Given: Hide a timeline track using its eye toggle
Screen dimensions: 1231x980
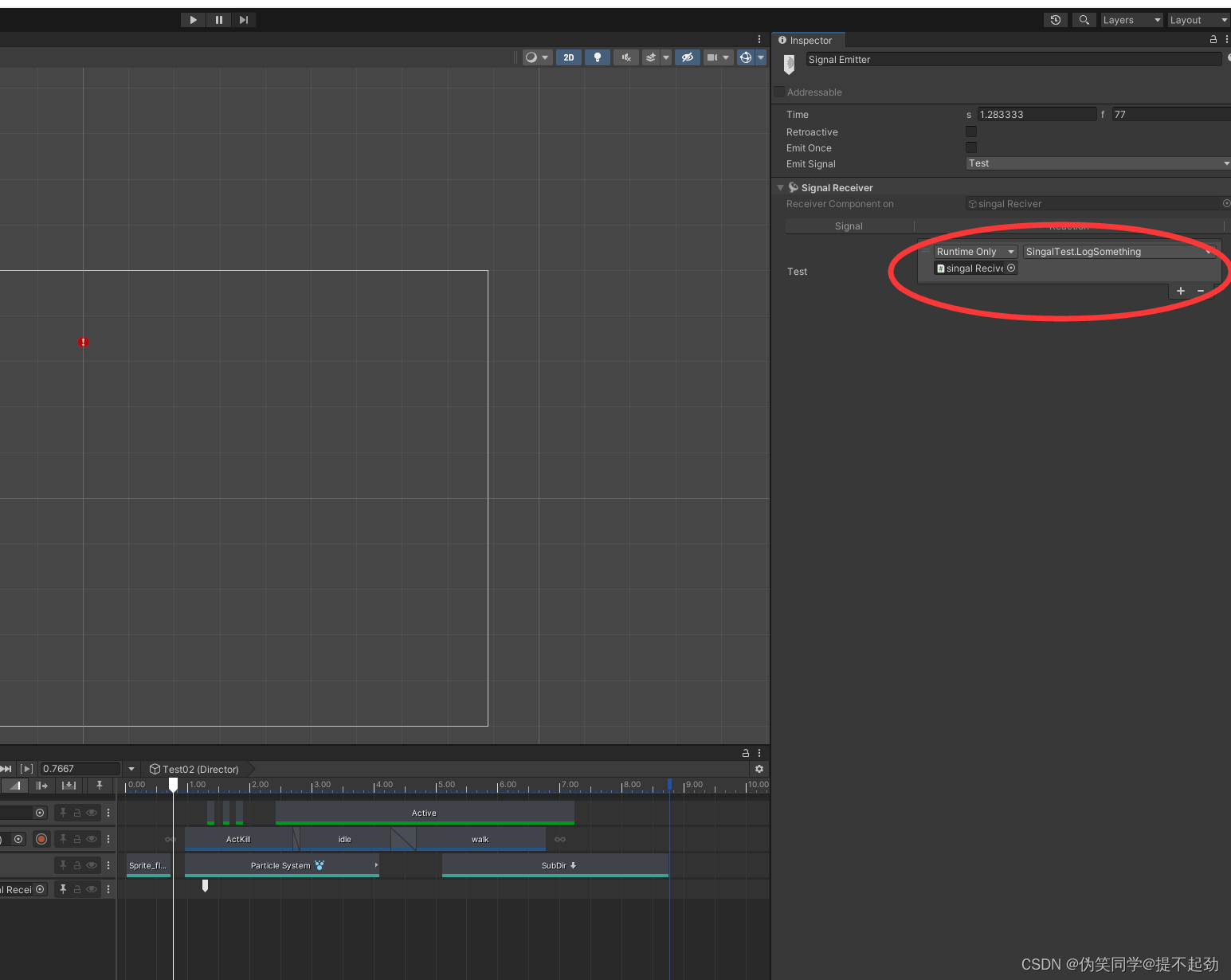Looking at the screenshot, I should [x=91, y=812].
